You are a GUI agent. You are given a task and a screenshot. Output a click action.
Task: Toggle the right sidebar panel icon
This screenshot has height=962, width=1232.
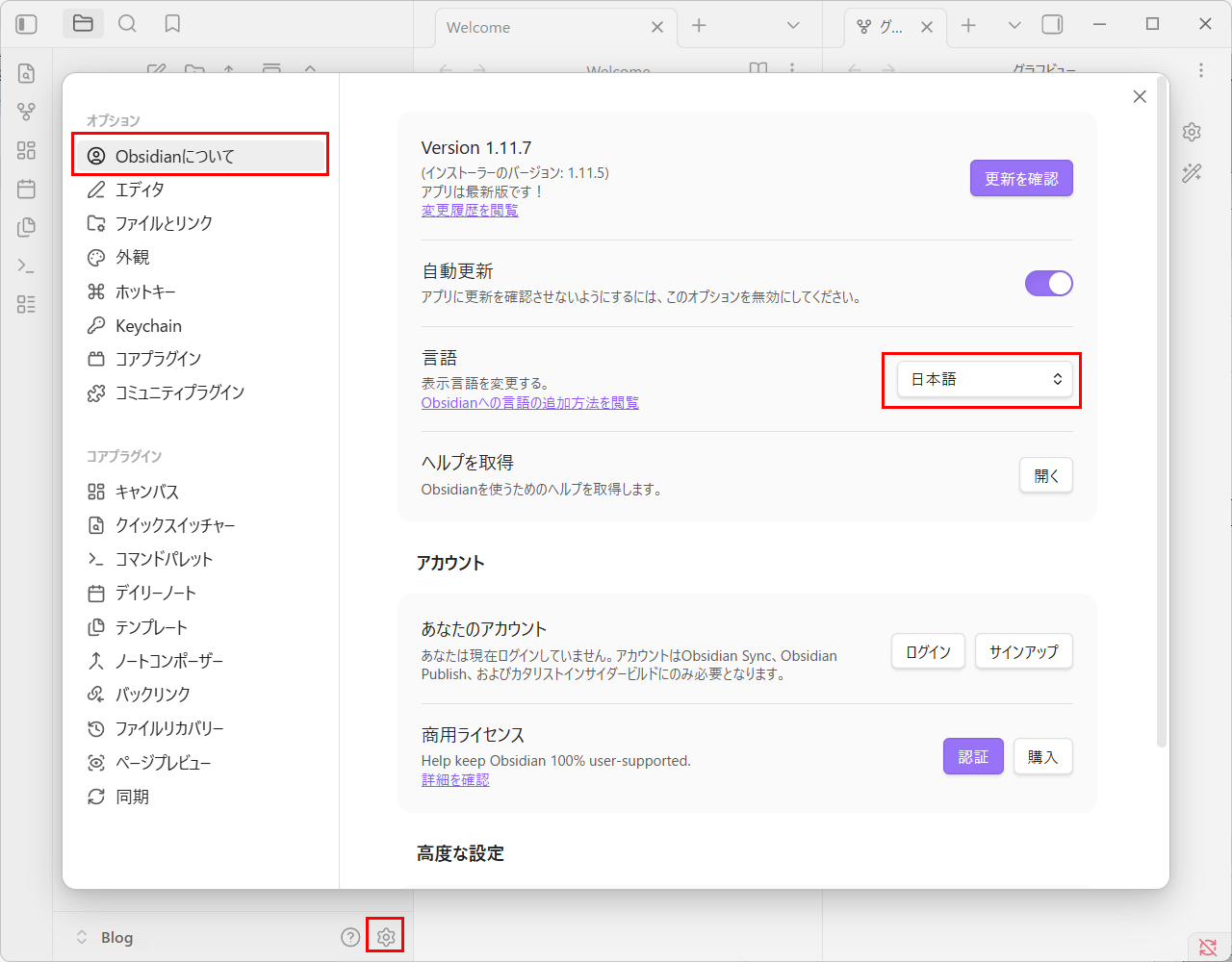[1053, 25]
